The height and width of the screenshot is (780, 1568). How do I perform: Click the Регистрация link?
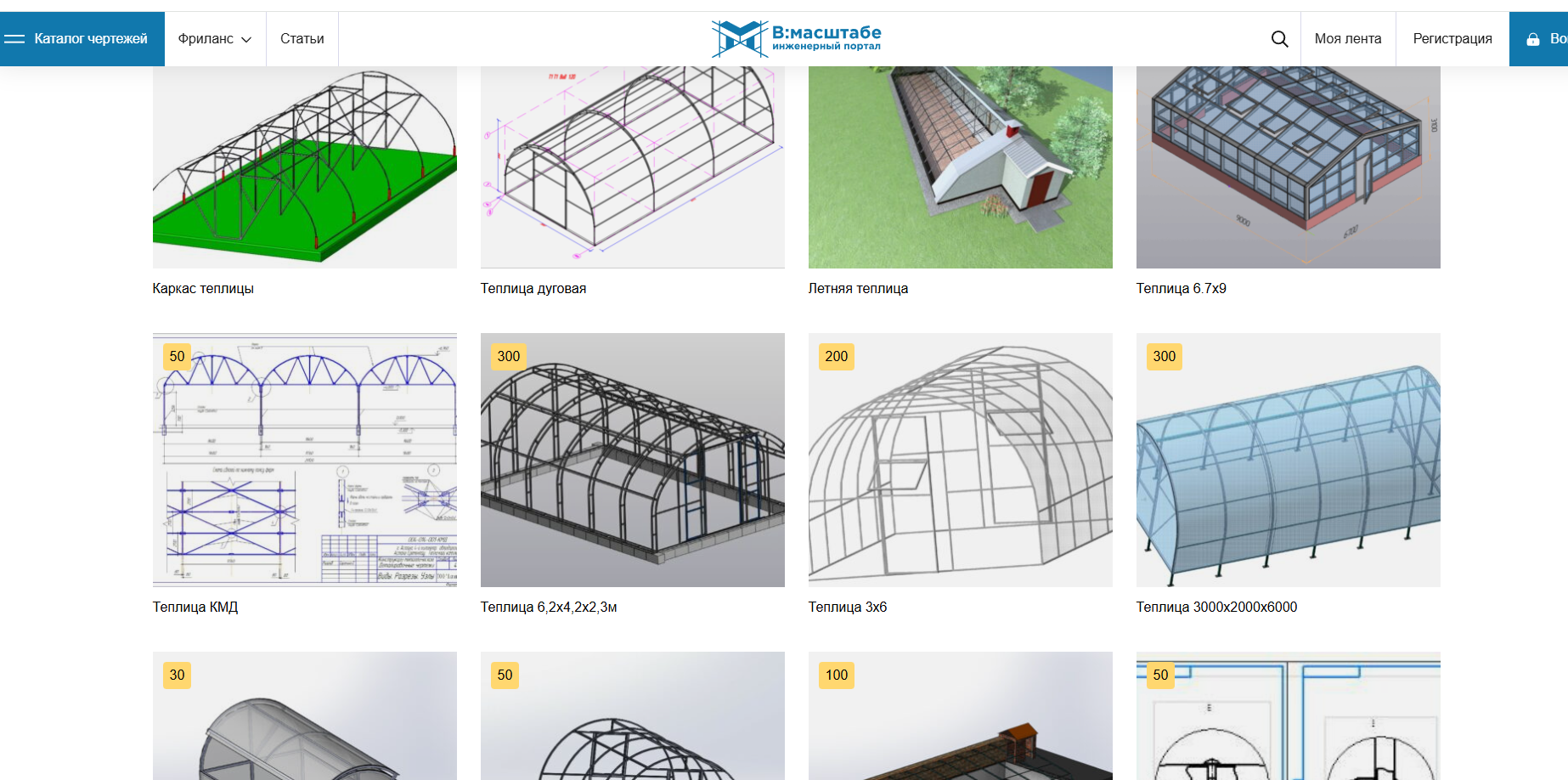[x=1452, y=39]
